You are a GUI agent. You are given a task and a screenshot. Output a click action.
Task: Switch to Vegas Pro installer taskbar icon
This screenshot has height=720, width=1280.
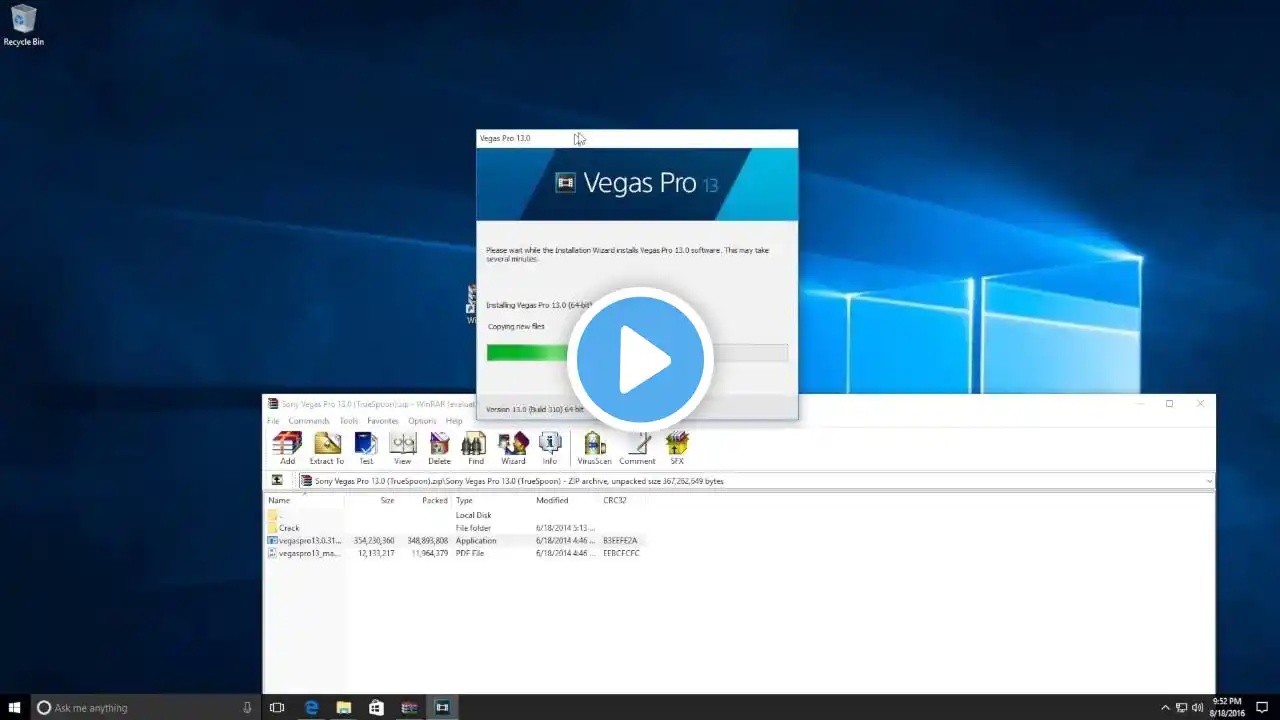pos(442,707)
